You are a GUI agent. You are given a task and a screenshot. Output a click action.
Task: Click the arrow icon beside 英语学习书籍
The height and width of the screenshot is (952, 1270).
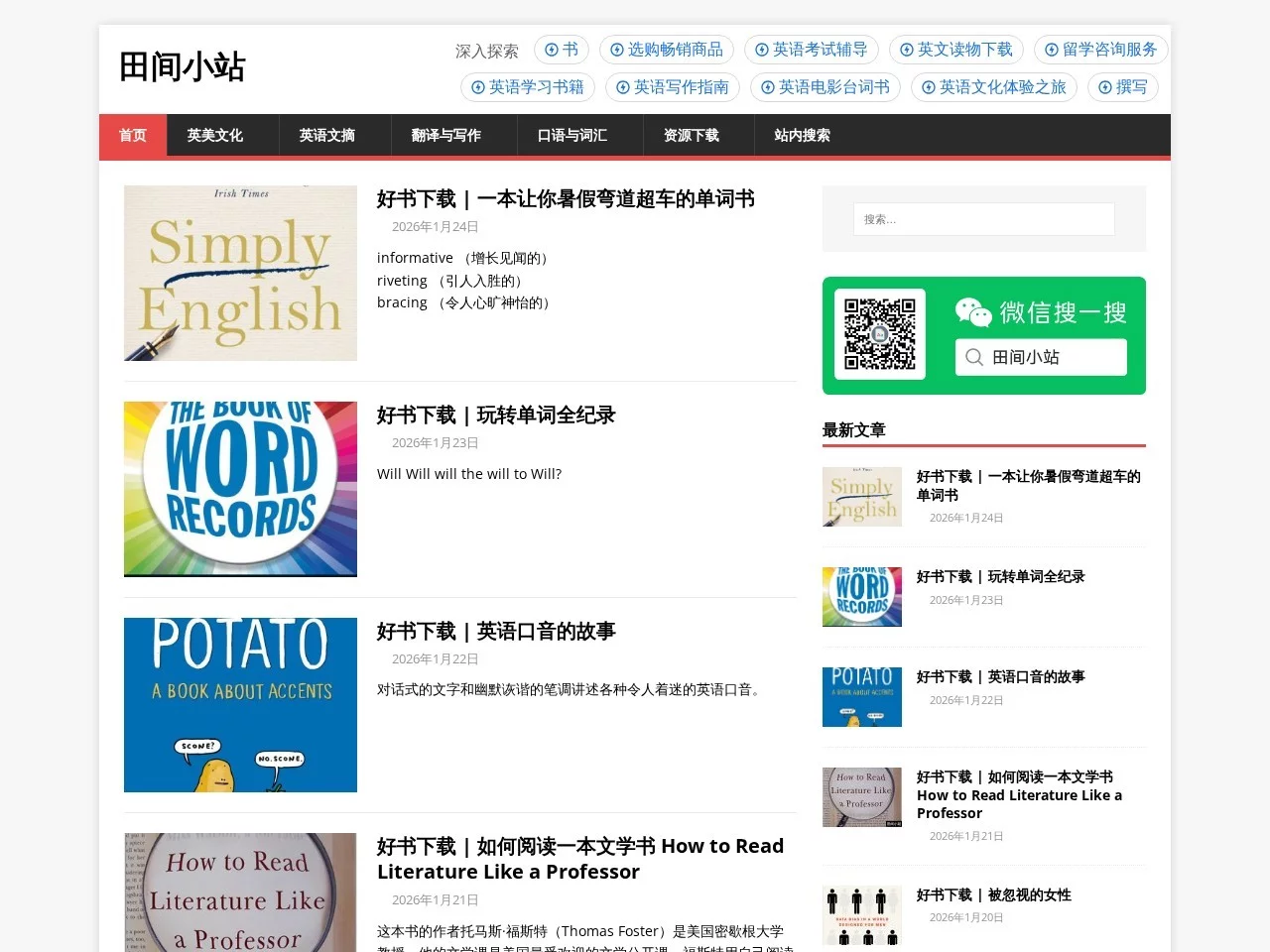pos(478,87)
